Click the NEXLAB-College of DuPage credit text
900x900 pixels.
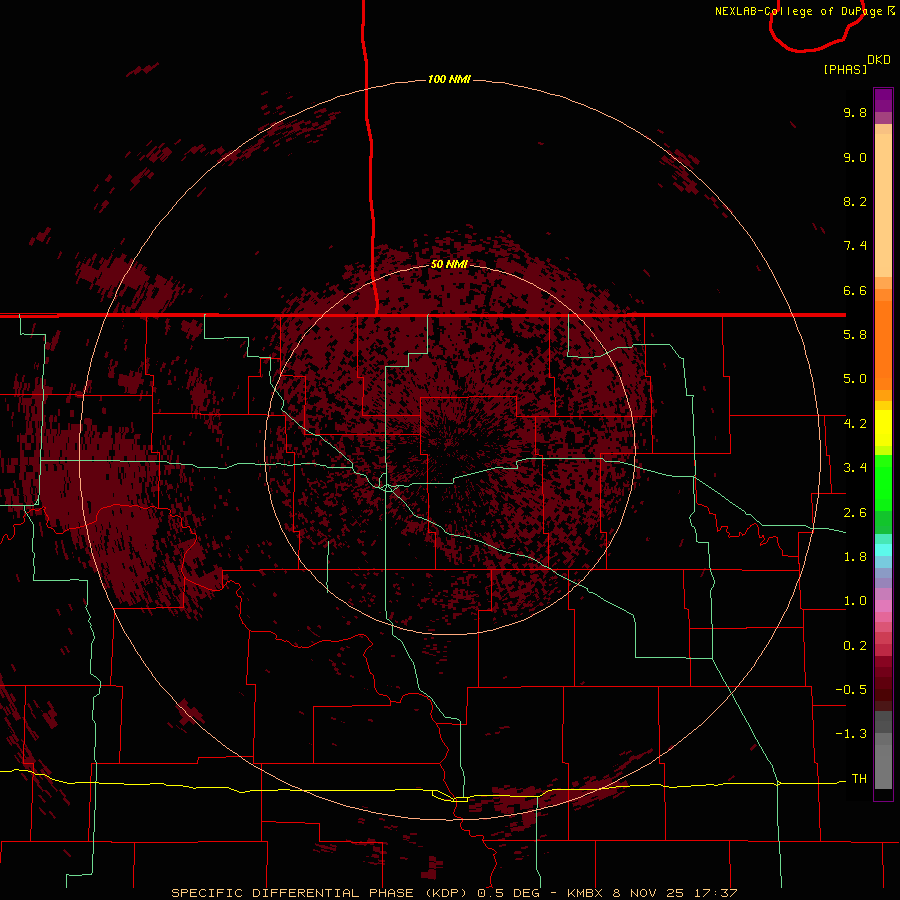(804, 11)
